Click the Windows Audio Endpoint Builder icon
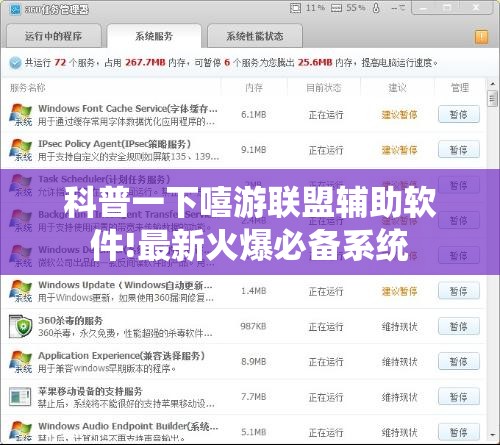Screen dimensions: 500x445 pyautogui.click(x=20, y=431)
